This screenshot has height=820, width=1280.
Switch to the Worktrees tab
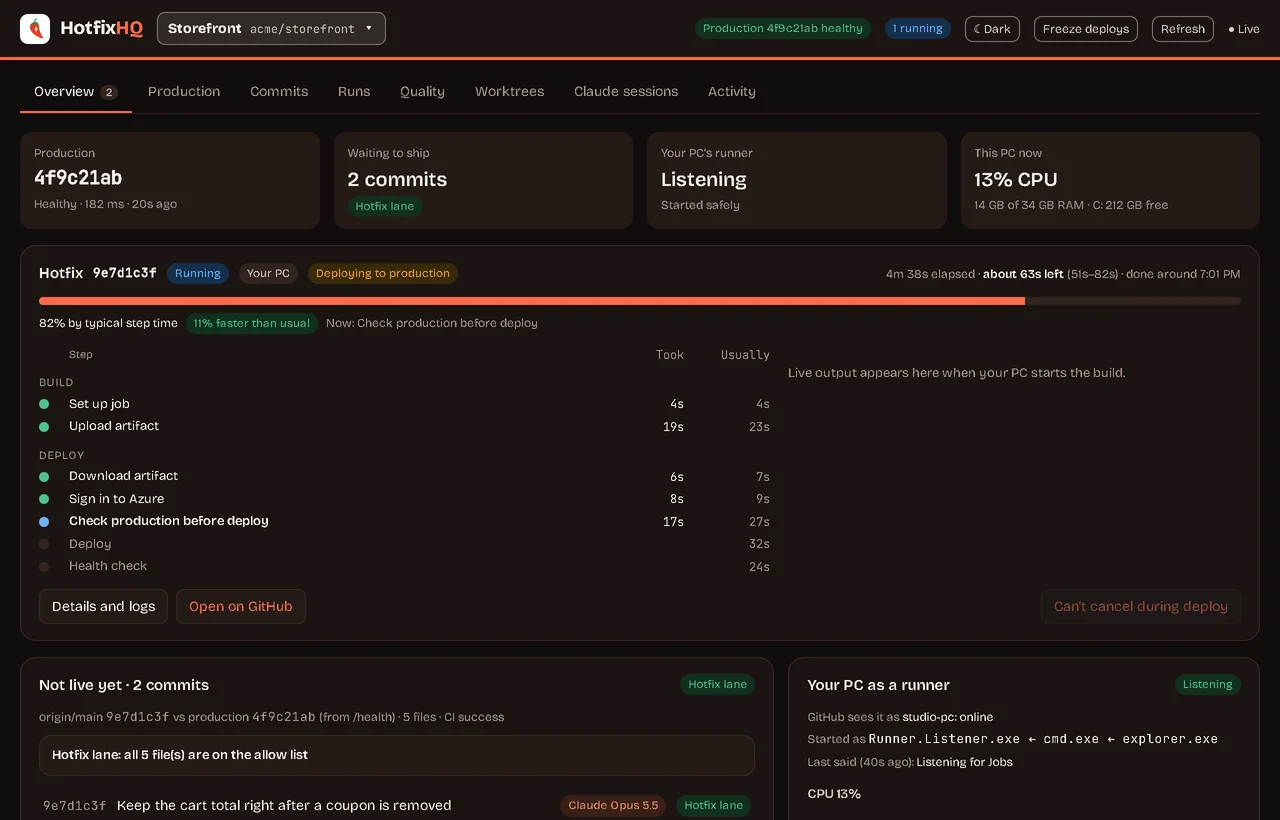[509, 91]
